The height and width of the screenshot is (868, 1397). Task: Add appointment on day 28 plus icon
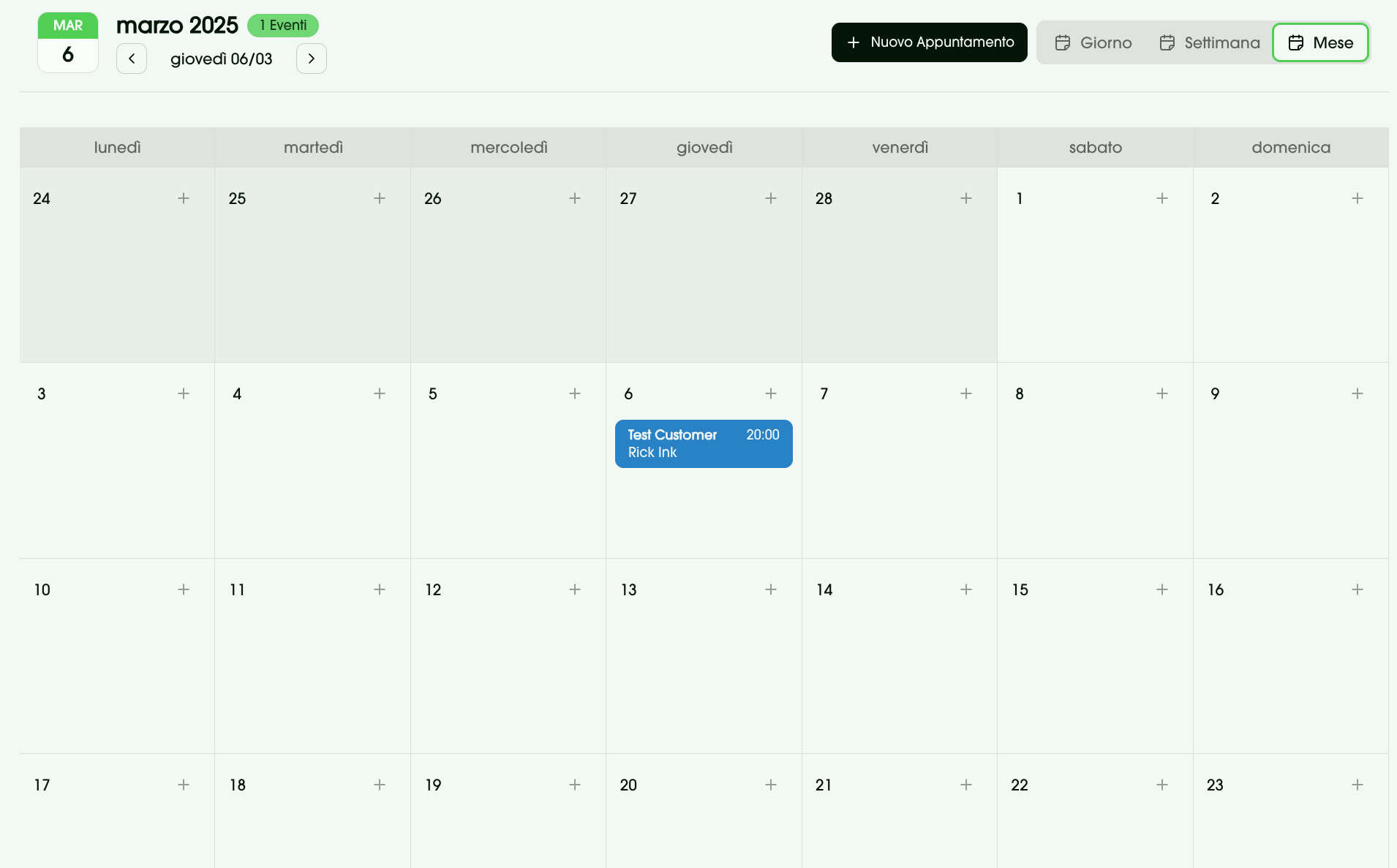tap(966, 198)
